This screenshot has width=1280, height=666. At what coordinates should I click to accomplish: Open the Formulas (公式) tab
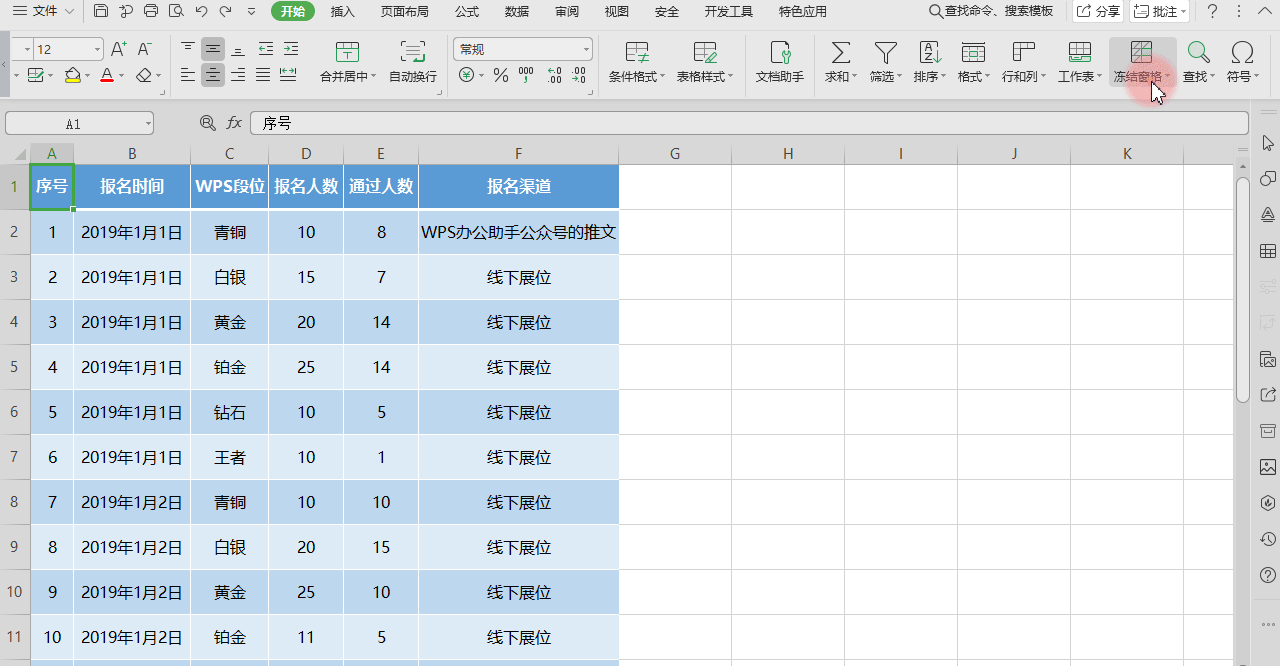click(466, 12)
